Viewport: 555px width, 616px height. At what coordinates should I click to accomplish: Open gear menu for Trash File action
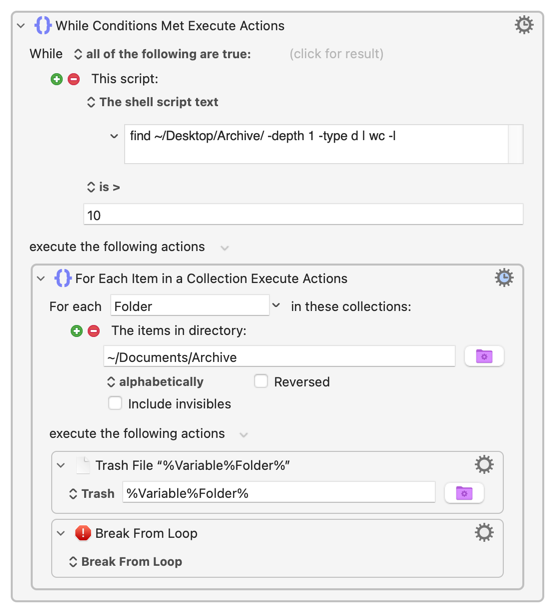(484, 465)
